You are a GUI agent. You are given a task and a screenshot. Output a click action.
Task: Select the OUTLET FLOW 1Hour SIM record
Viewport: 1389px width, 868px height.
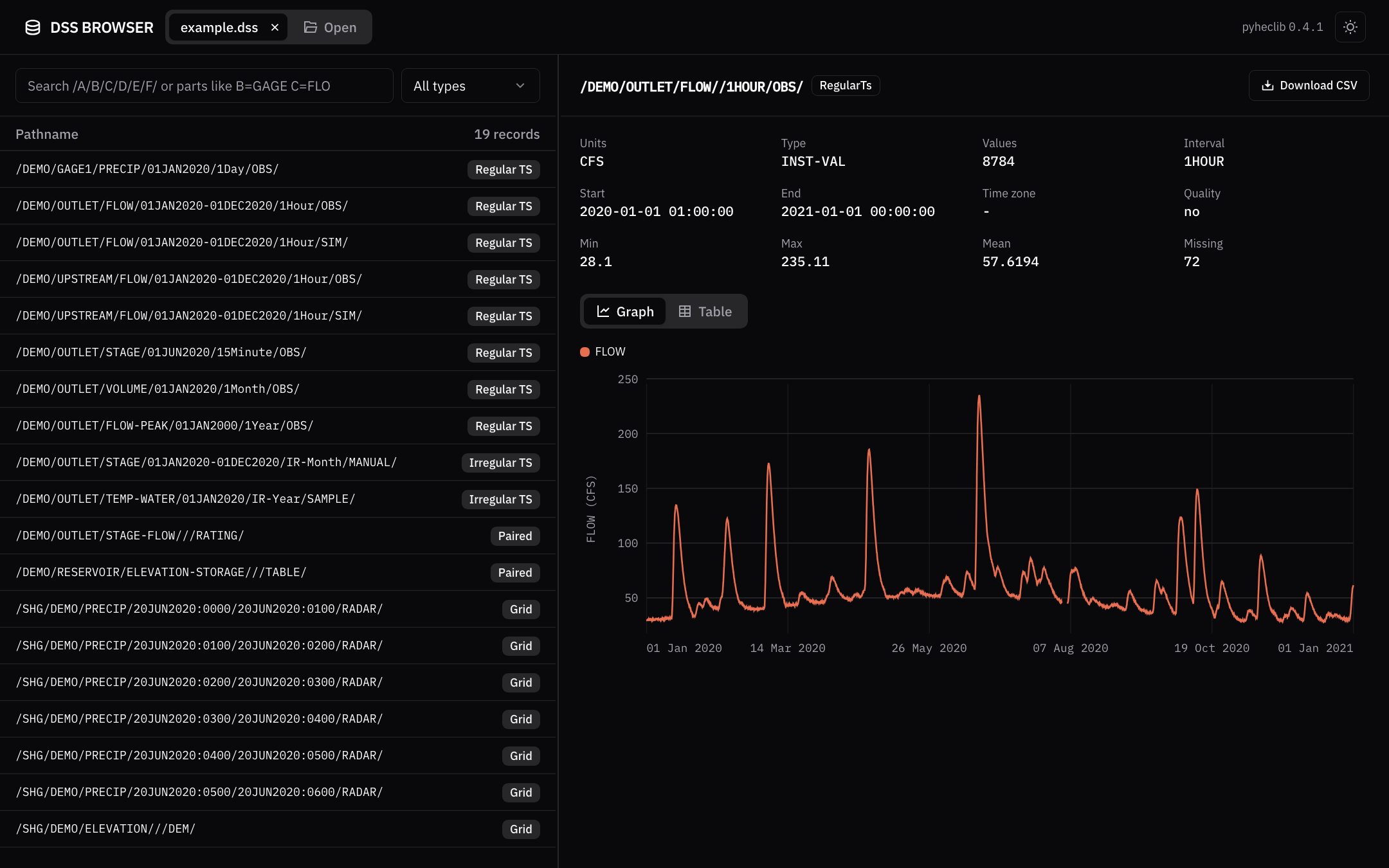pyautogui.click(x=278, y=242)
